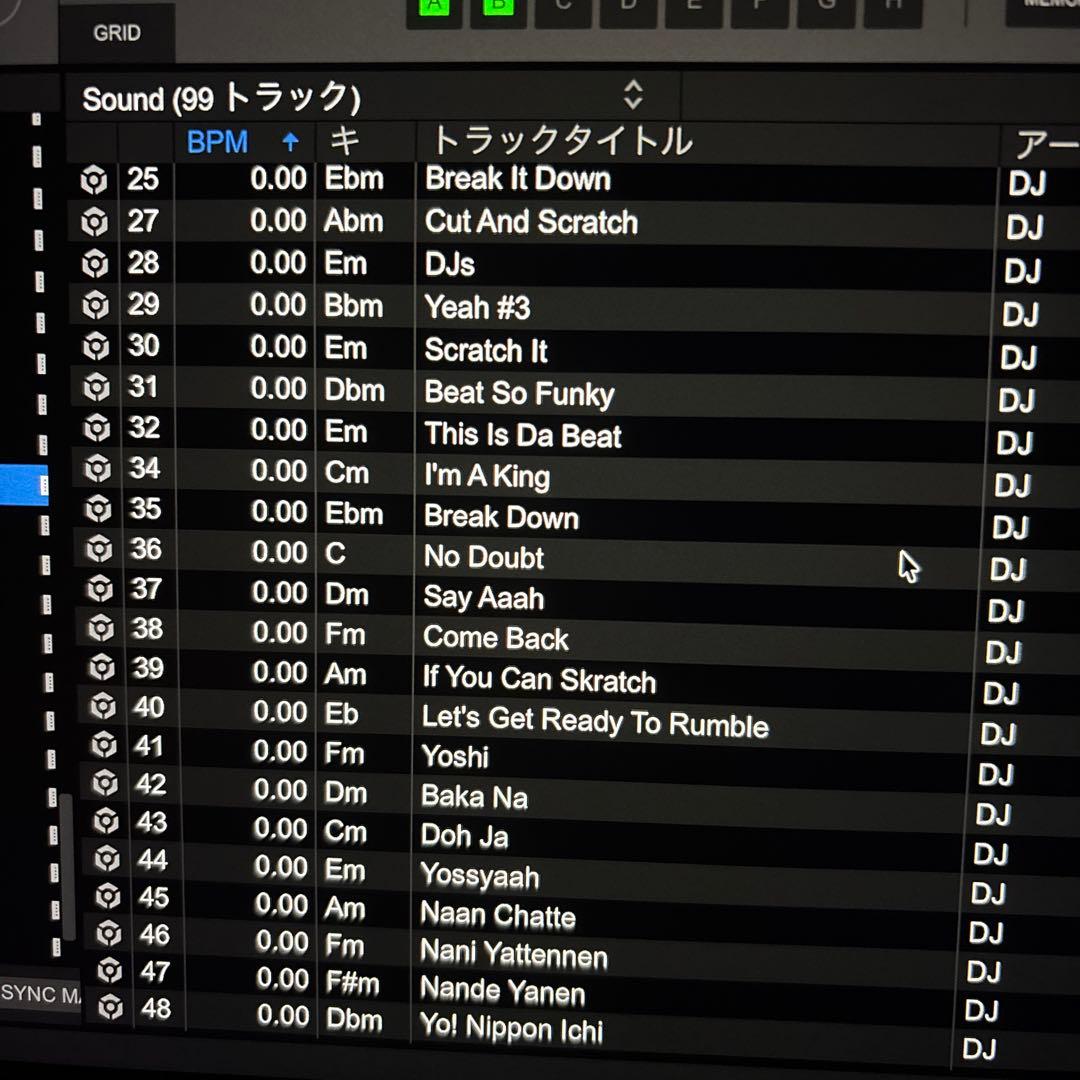Click the icon beside "Cut And Scratch"
The height and width of the screenshot is (1080, 1080).
point(95,220)
